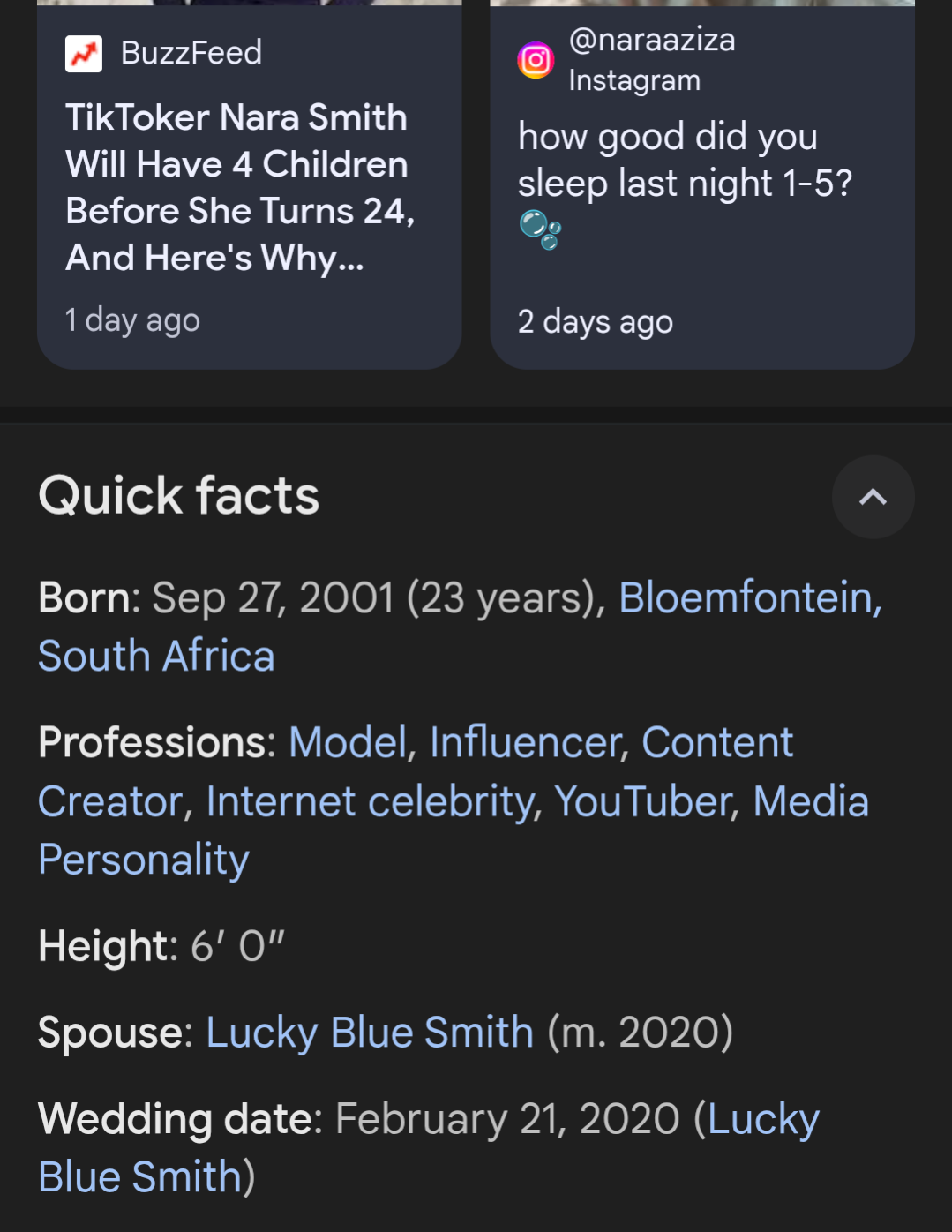Select the Quick facts heading
Image resolution: width=952 pixels, height=1232 pixels.
pyautogui.click(x=179, y=495)
